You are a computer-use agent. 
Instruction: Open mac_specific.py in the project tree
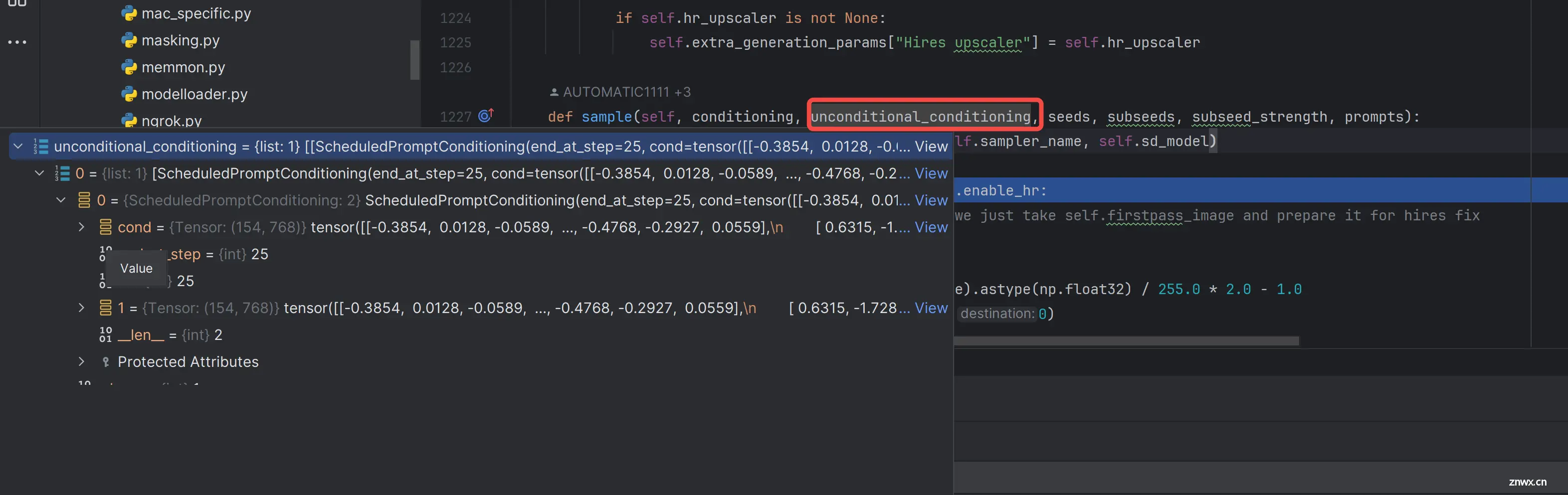(196, 13)
